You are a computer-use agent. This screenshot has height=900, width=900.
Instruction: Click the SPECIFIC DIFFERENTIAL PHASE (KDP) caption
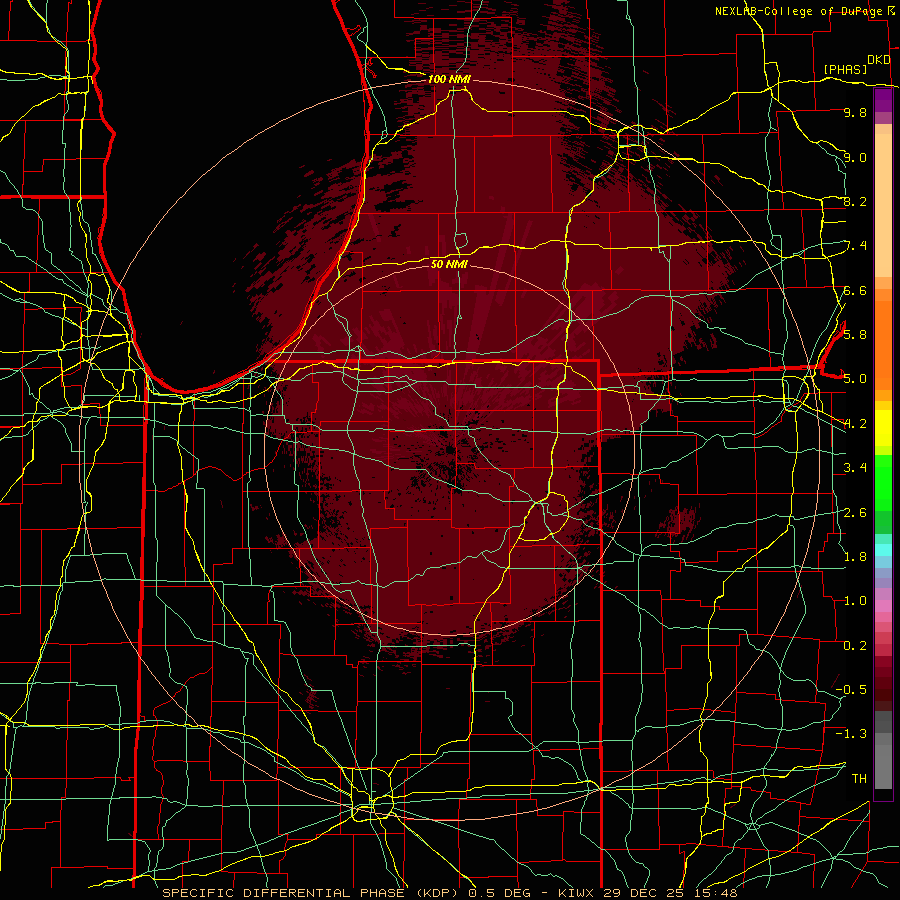click(312, 893)
